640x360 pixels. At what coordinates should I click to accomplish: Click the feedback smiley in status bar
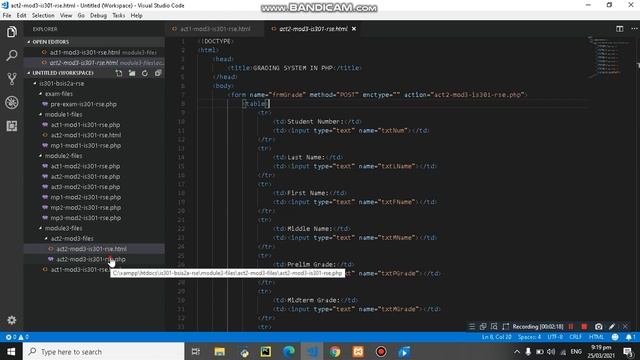[615, 337]
